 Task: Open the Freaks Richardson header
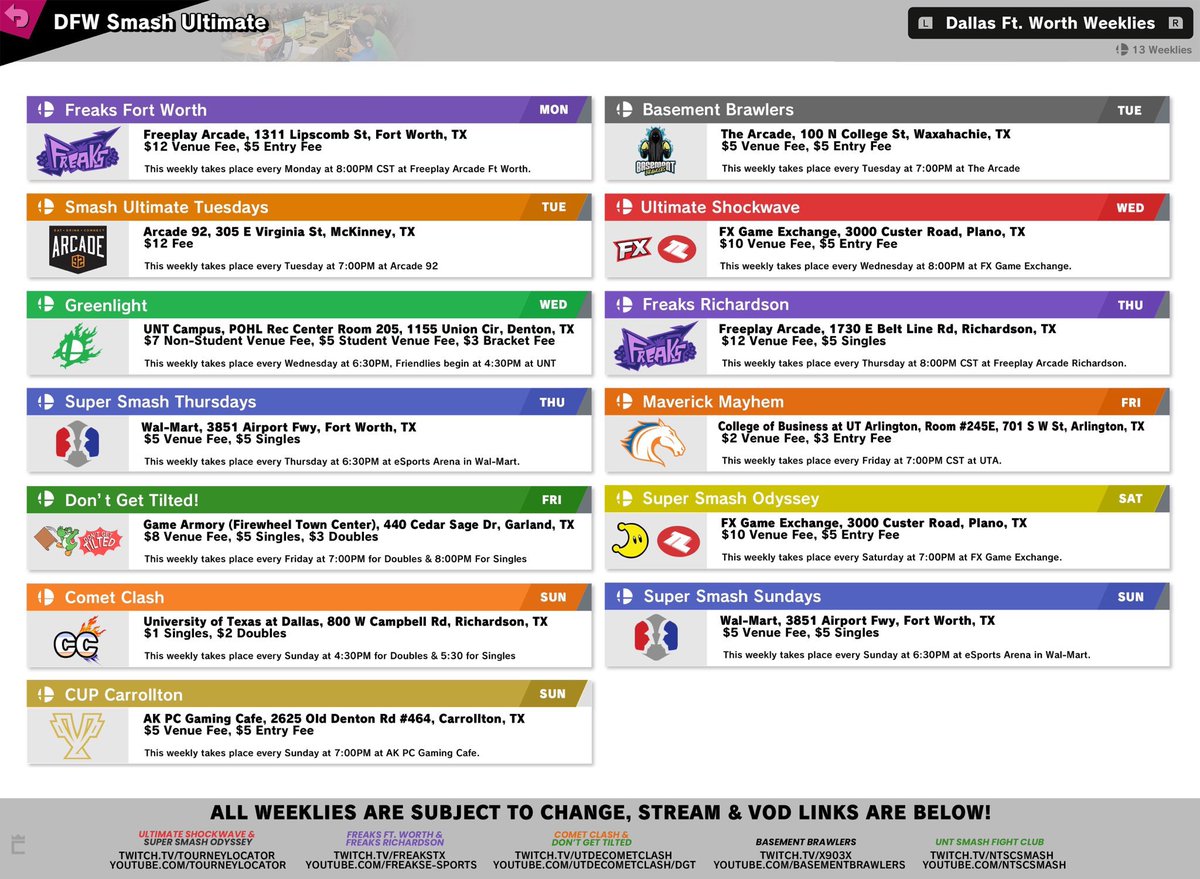(x=887, y=305)
